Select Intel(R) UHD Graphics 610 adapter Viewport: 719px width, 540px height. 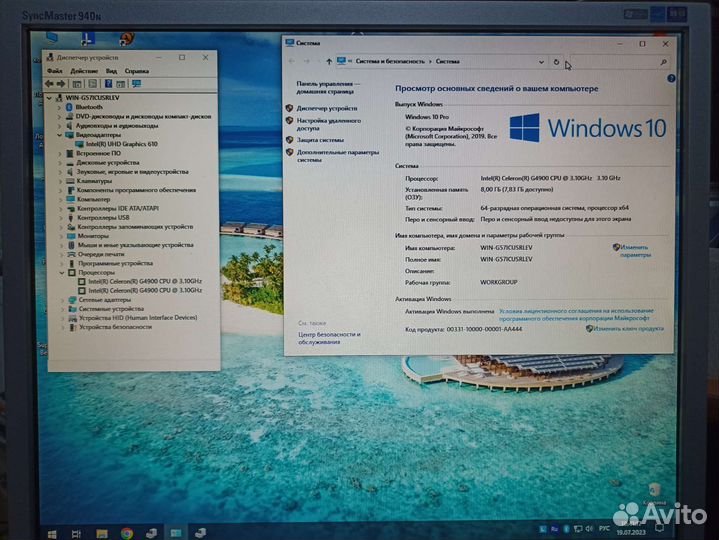[x=122, y=144]
